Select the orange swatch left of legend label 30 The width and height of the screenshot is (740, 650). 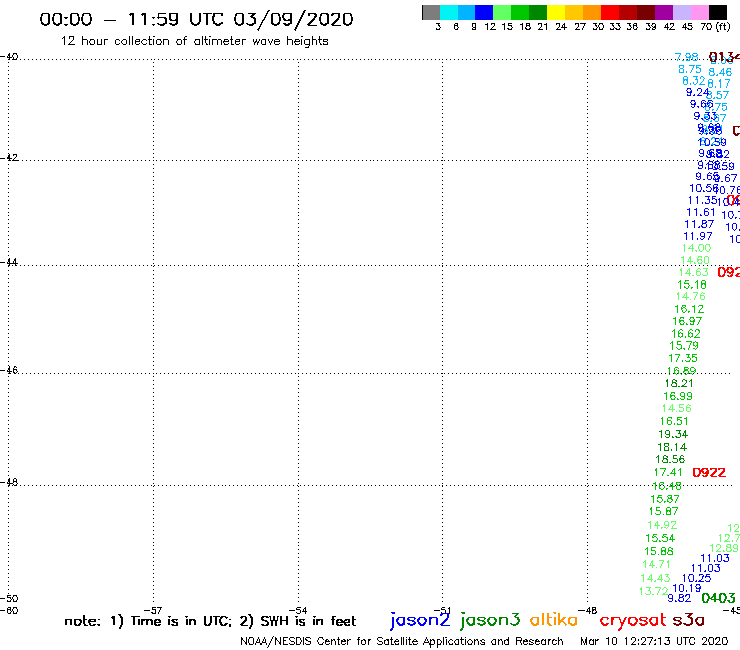coord(592,12)
